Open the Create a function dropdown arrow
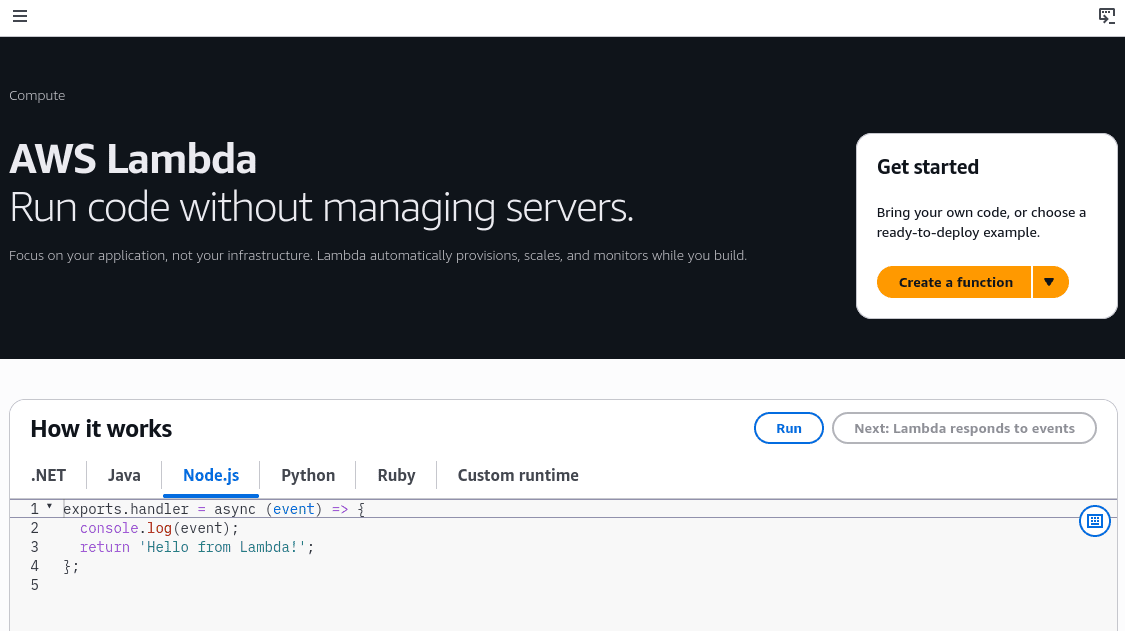 [x=1050, y=282]
